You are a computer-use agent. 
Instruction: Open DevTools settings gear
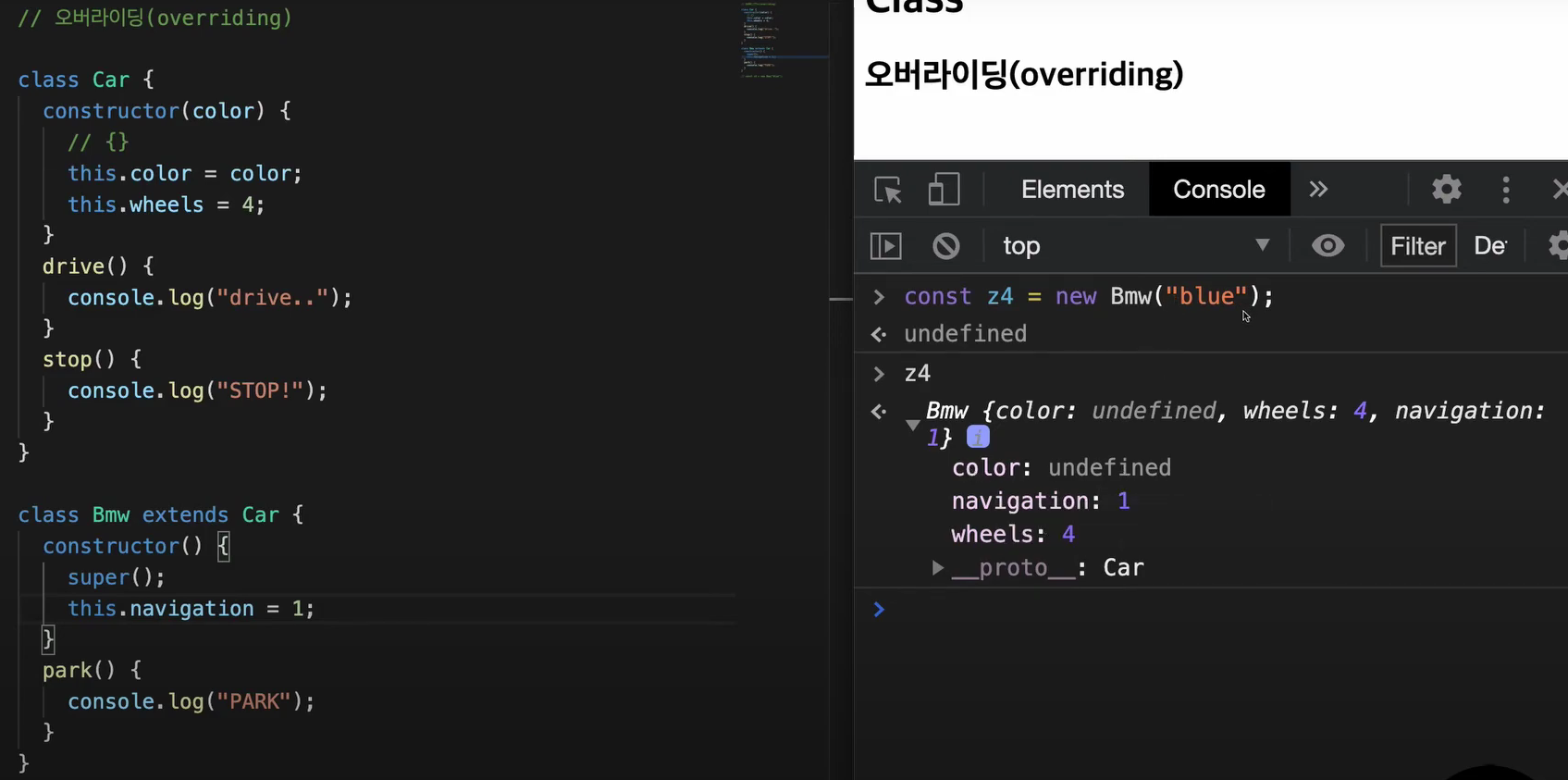coord(1447,190)
